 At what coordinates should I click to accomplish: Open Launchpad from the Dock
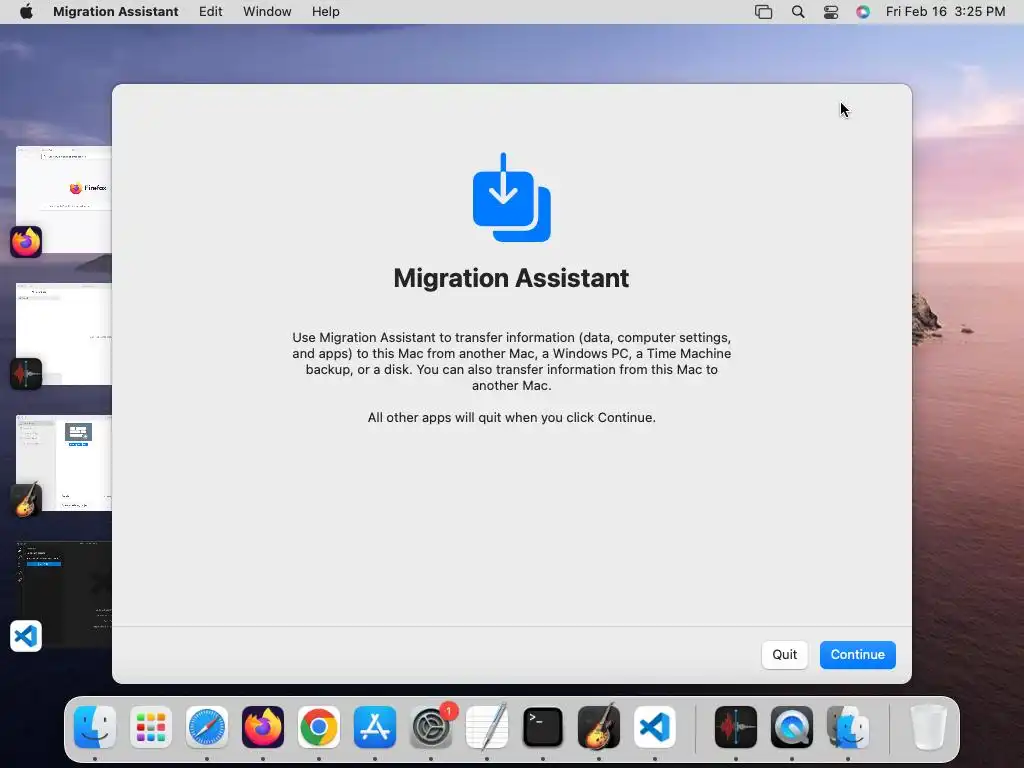point(151,727)
